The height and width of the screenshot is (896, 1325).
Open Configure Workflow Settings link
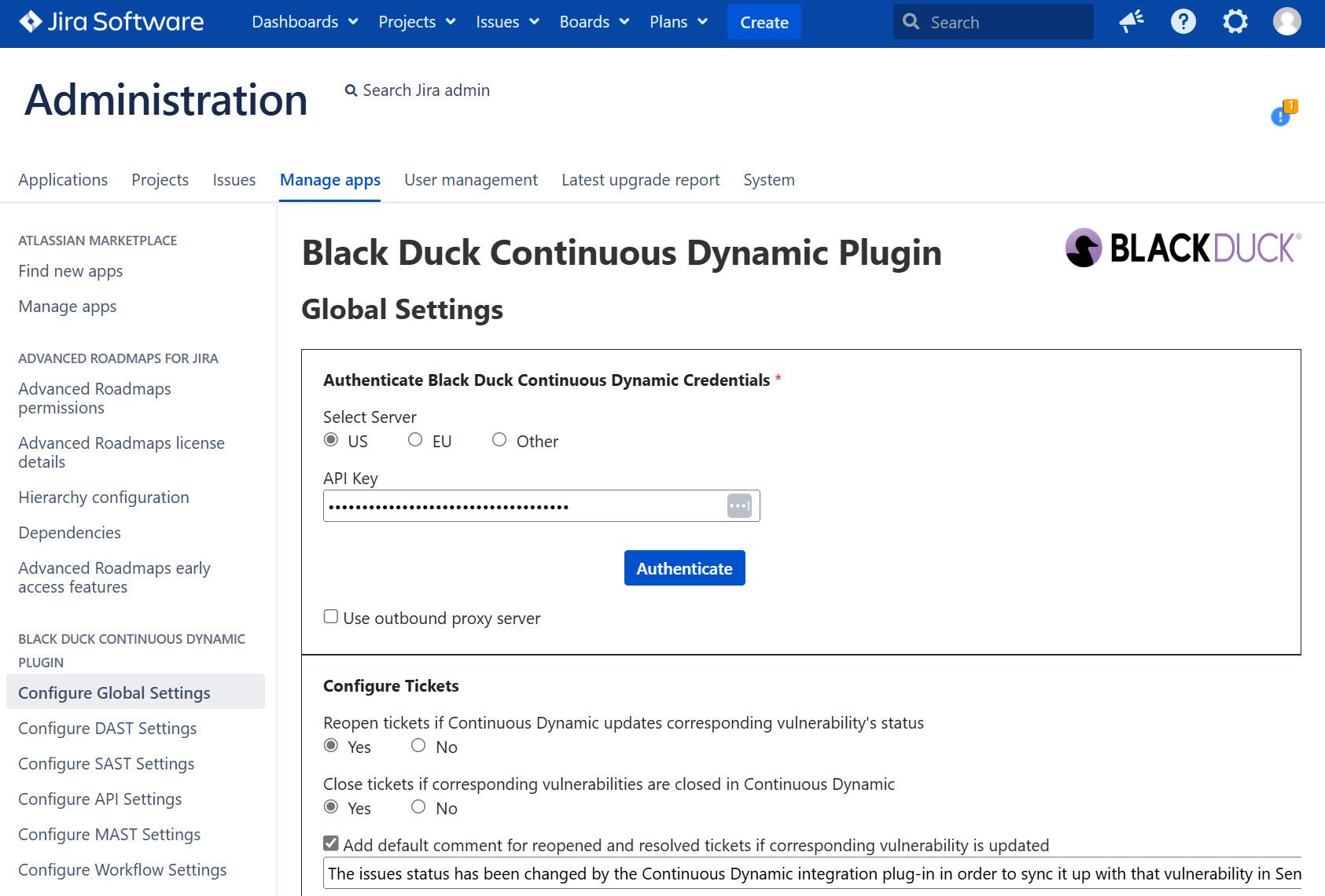pos(123,870)
